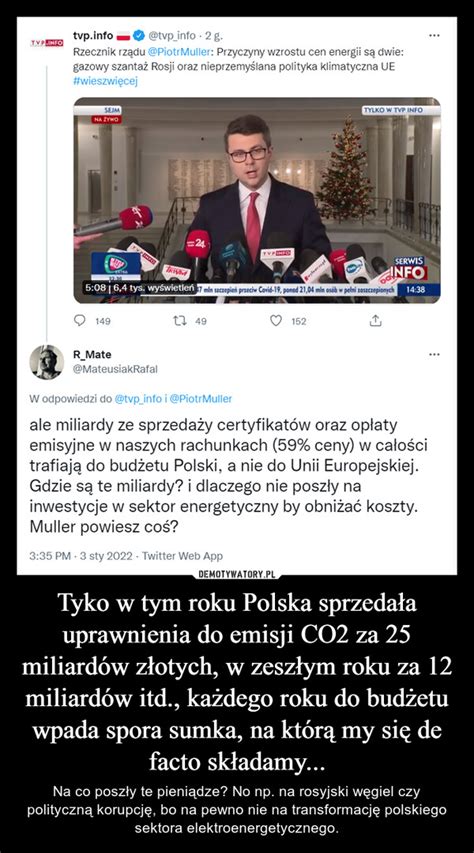Click the DEMOTYWATORY.PL watermark label
This screenshot has height=853, width=474.
coord(237,574)
